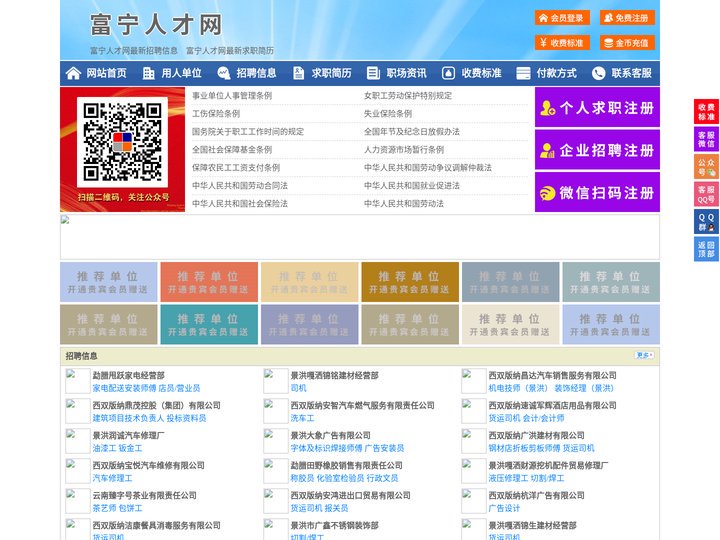Click the WeChat QR code image
The height and width of the screenshot is (540, 720).
point(122,142)
